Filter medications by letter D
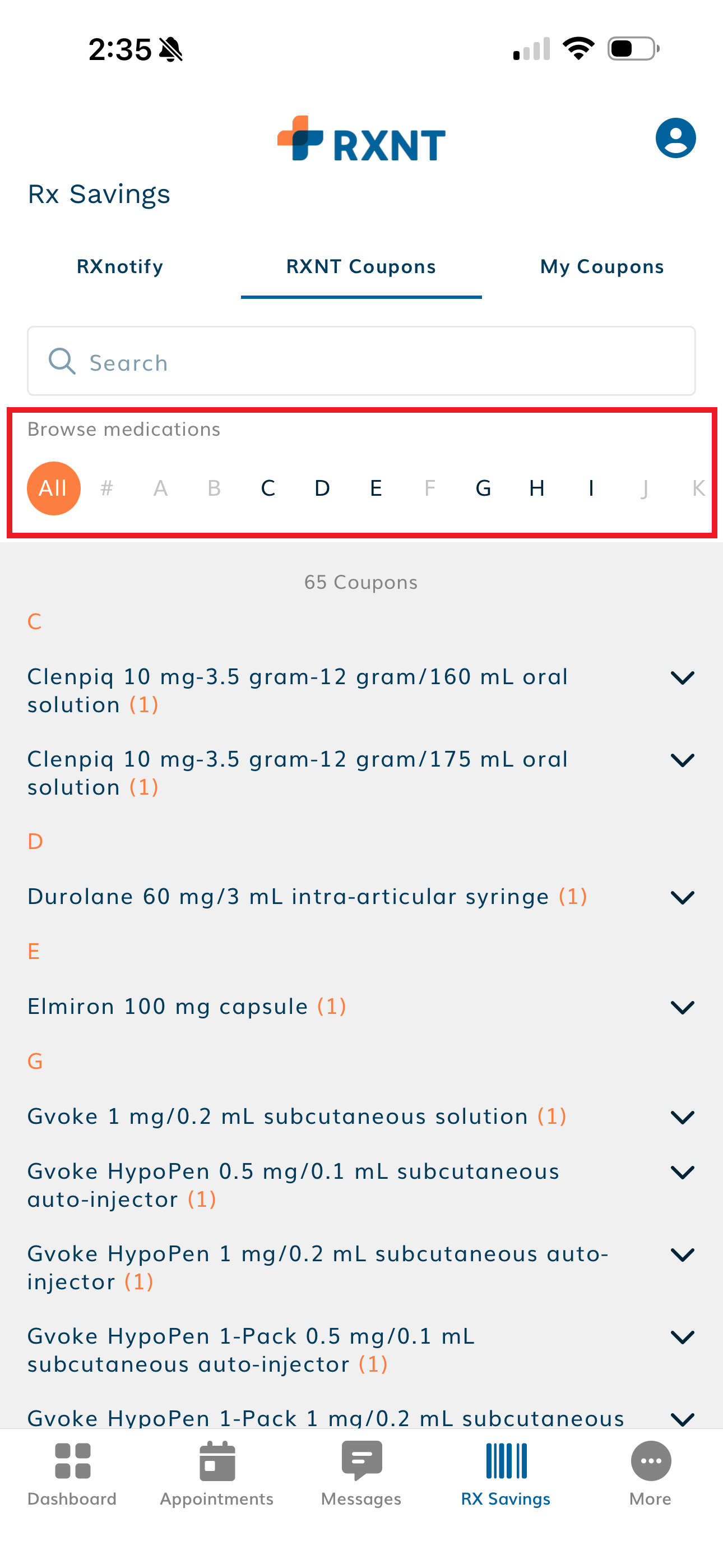The height and width of the screenshot is (1568, 723). [x=322, y=488]
